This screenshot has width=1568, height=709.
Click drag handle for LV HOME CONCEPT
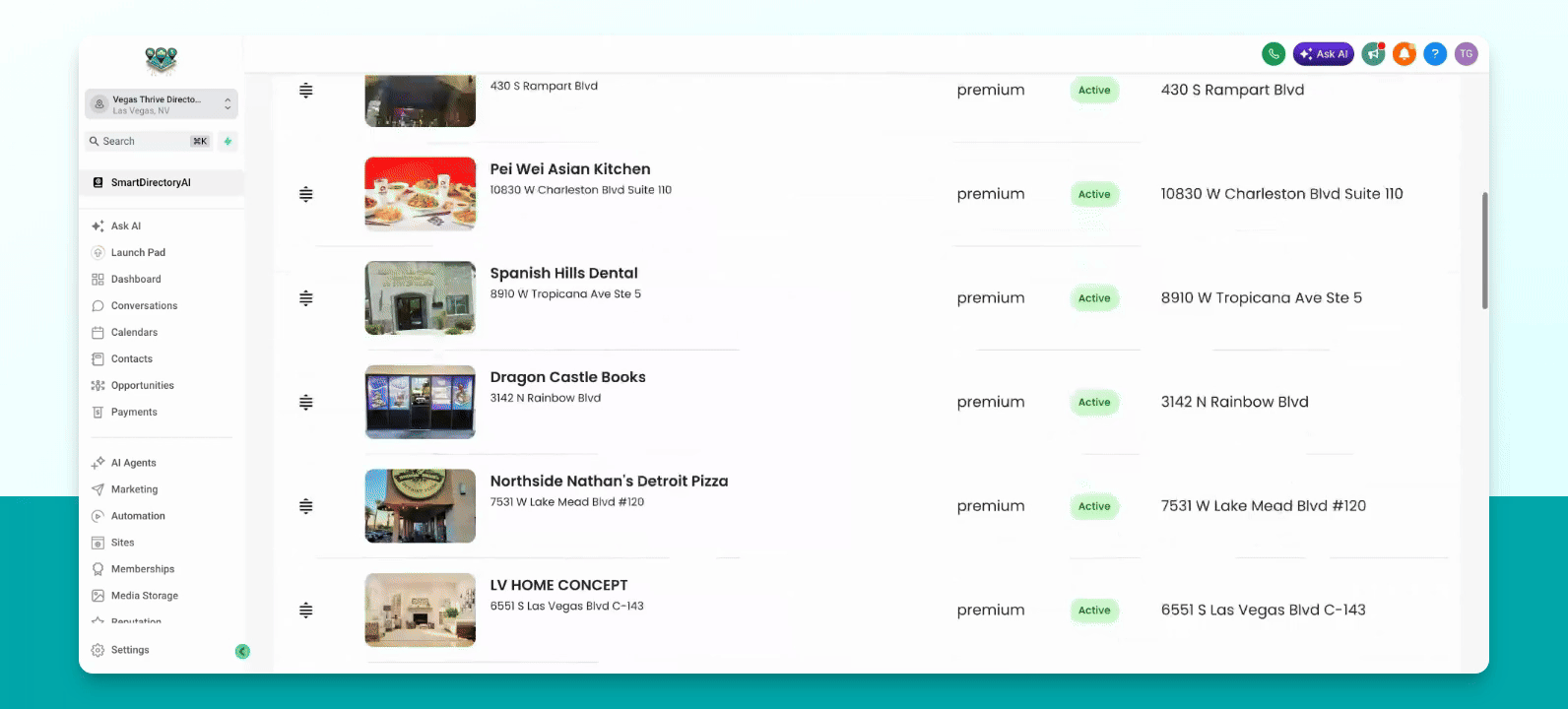click(x=306, y=611)
